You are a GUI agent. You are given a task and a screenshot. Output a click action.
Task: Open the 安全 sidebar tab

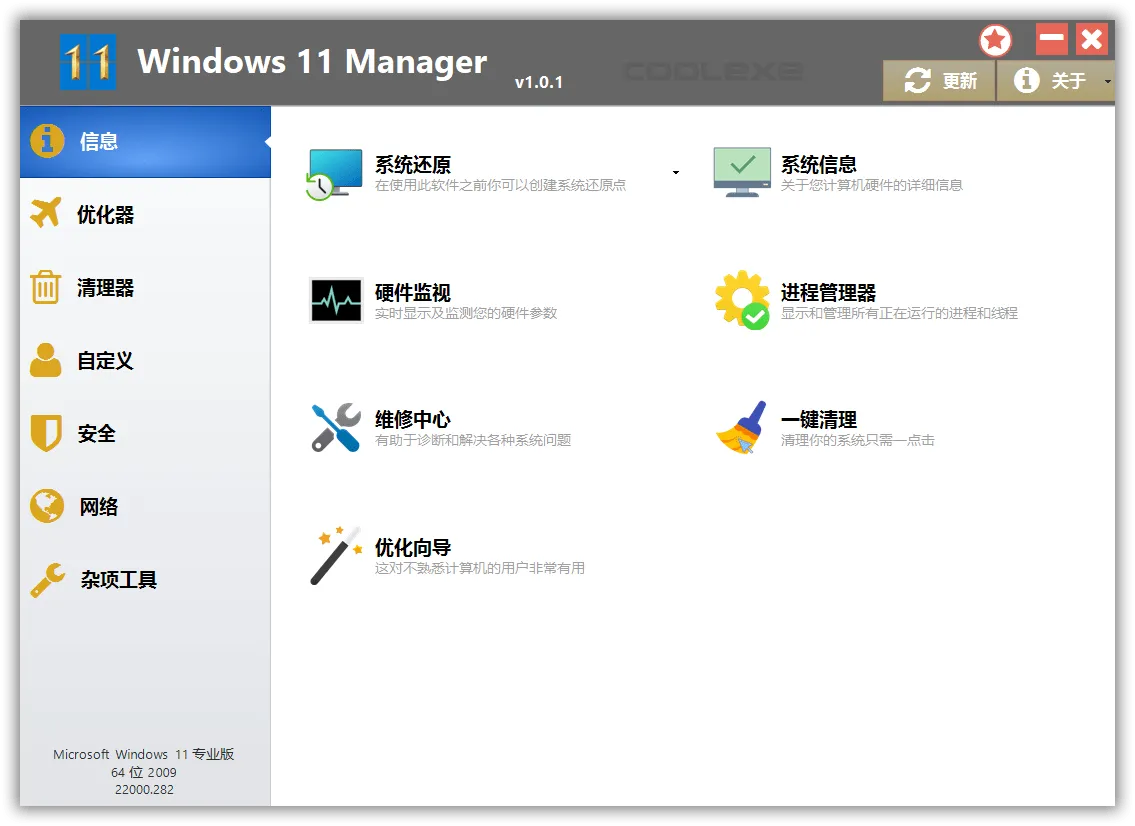coord(145,434)
